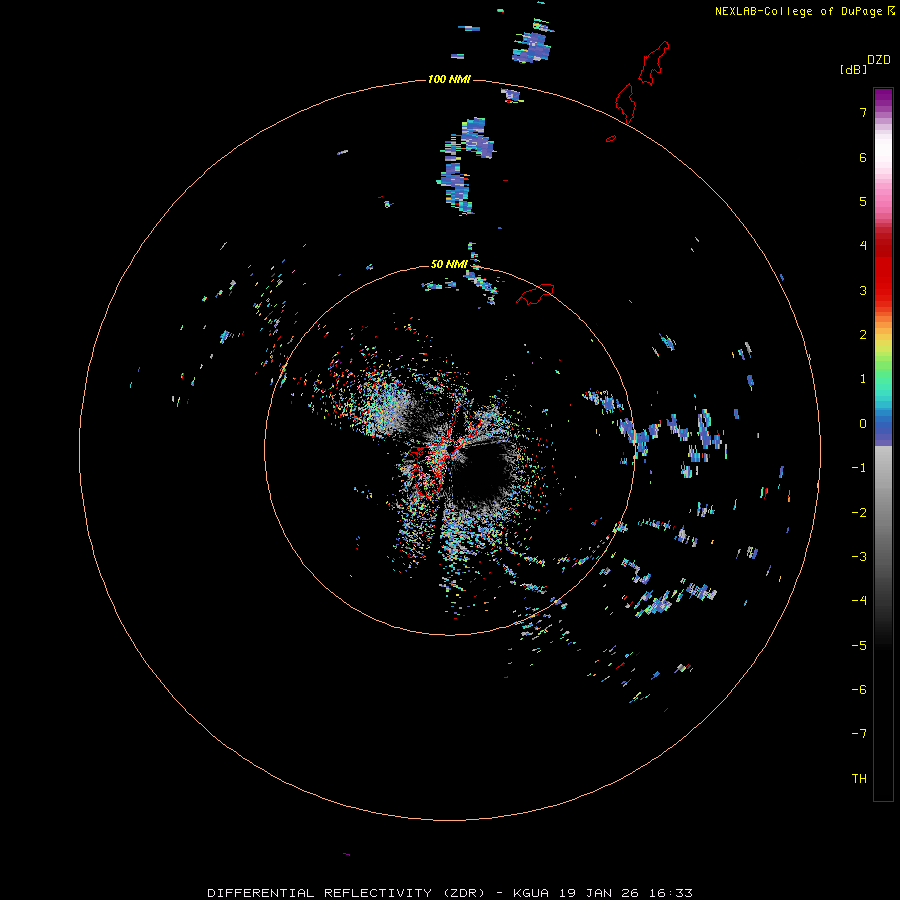Click the purple top of the color bar
Viewport: 900px width, 900px height.
[x=883, y=98]
